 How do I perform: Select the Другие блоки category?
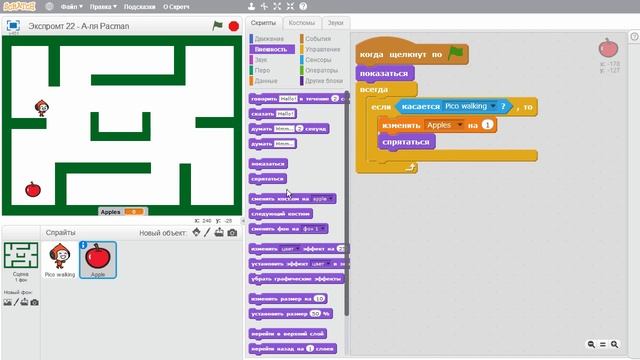pyautogui.click(x=324, y=81)
